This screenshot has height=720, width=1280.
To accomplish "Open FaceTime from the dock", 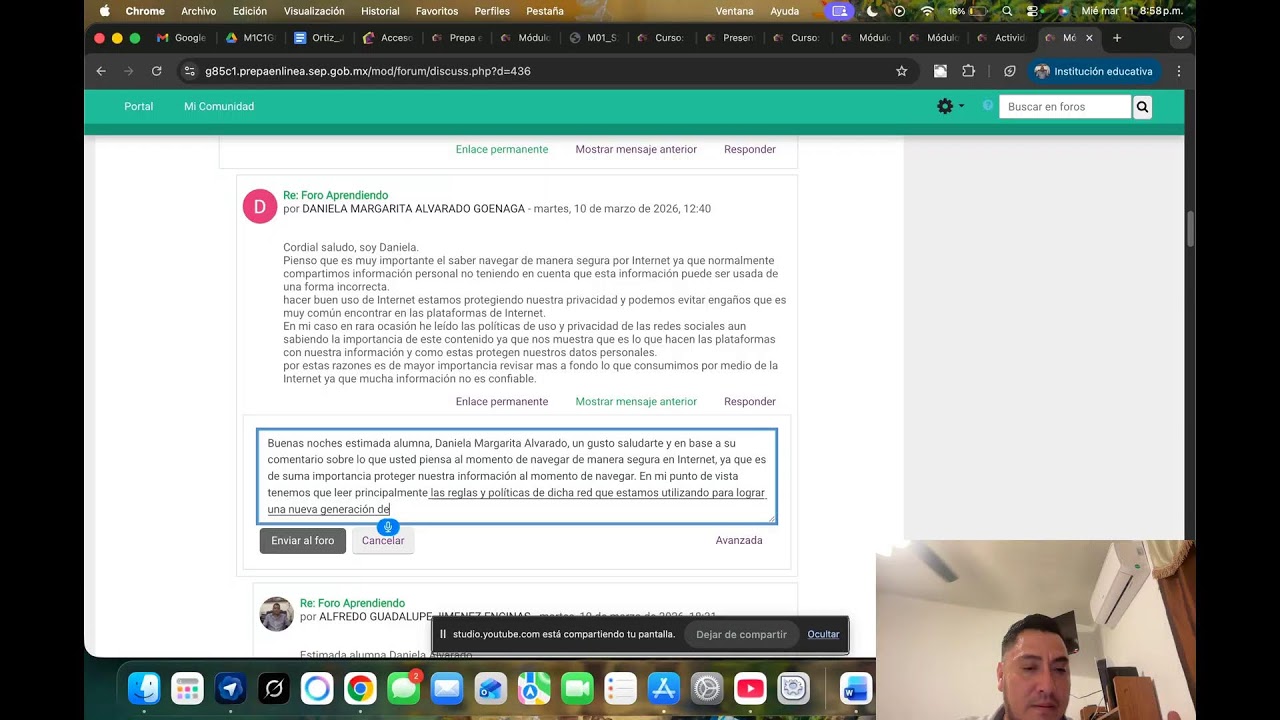I will 577,688.
